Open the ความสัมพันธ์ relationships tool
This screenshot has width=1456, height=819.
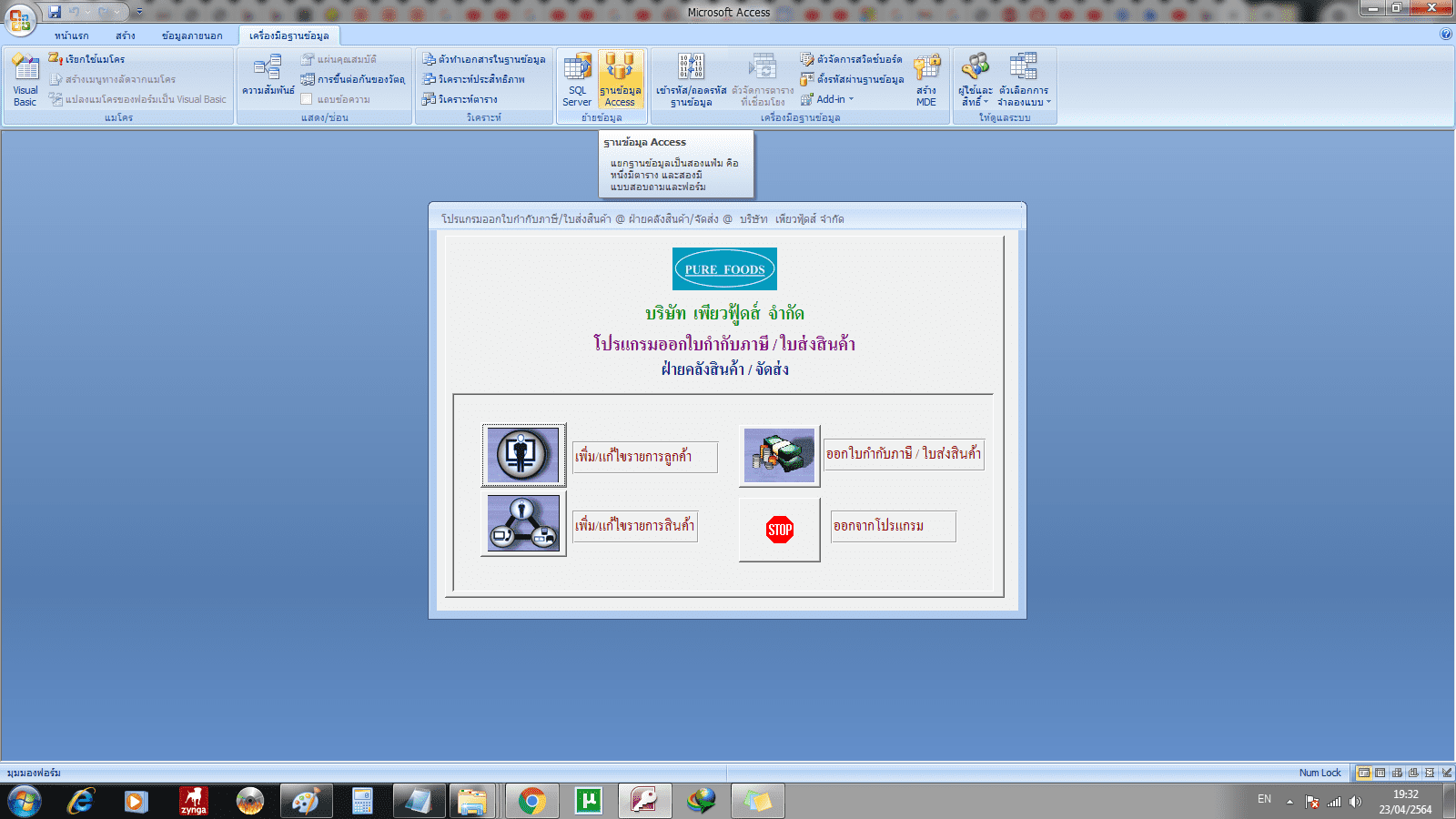point(268,76)
